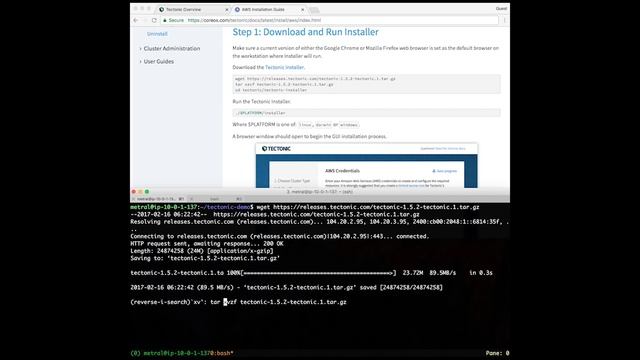640x360 pixels.
Task: Open a new browser tab
Action: [x=314, y=10]
